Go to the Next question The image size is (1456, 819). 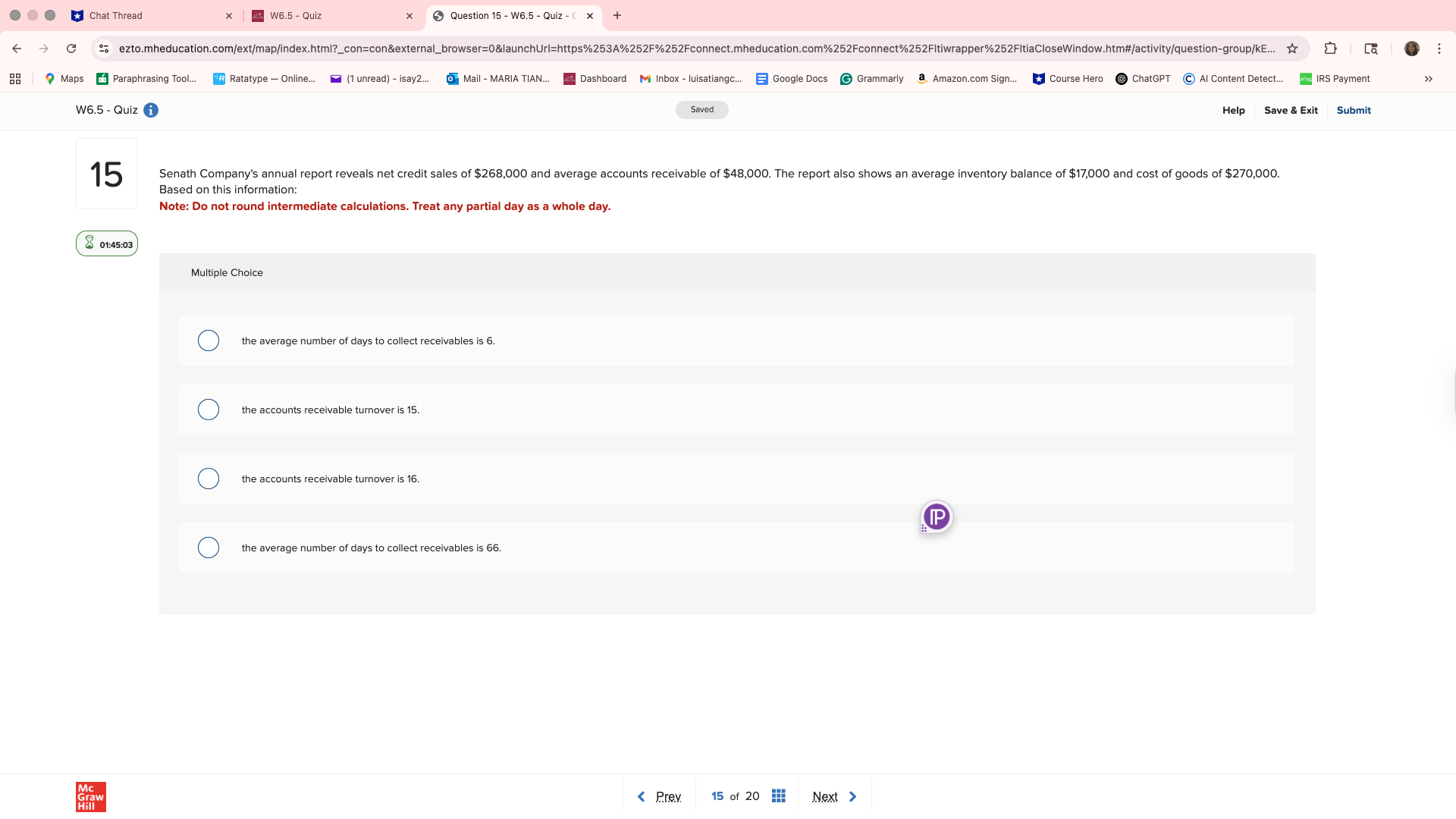coord(834,796)
